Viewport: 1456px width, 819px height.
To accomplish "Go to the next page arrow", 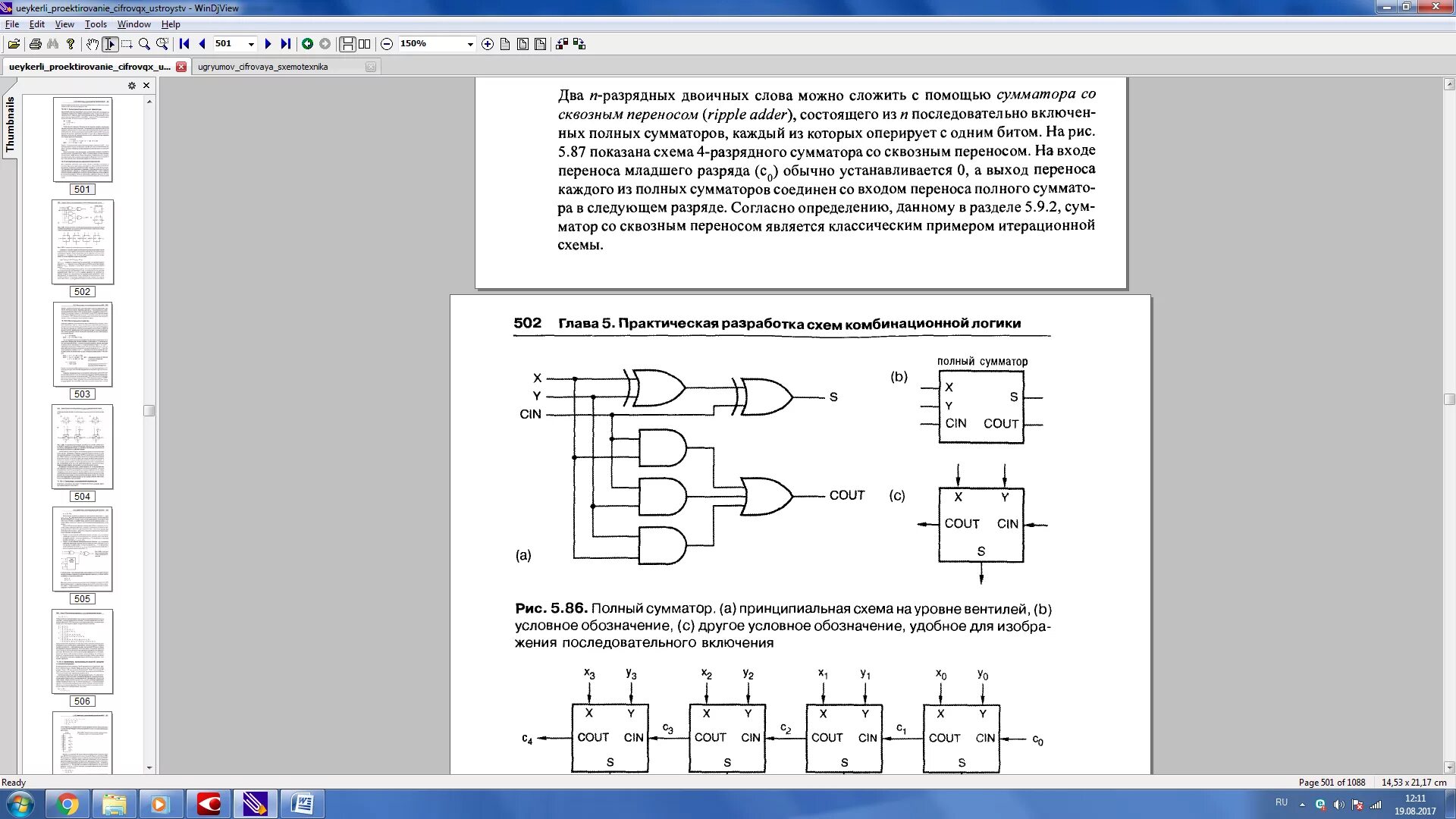I will pyautogui.click(x=268, y=44).
